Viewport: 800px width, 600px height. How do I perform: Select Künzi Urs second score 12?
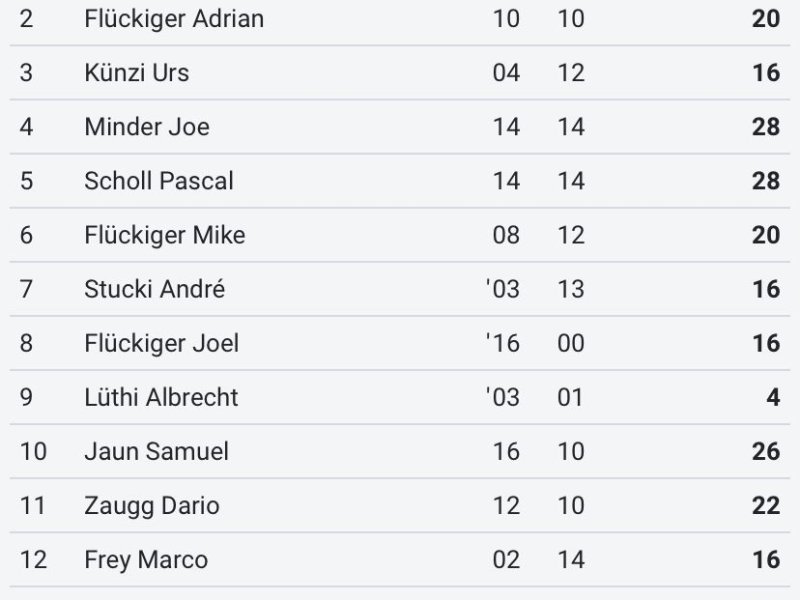coord(571,73)
